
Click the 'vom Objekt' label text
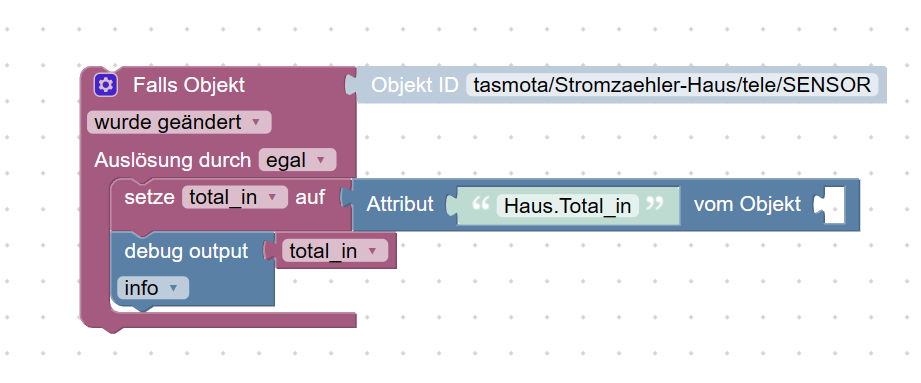click(747, 204)
